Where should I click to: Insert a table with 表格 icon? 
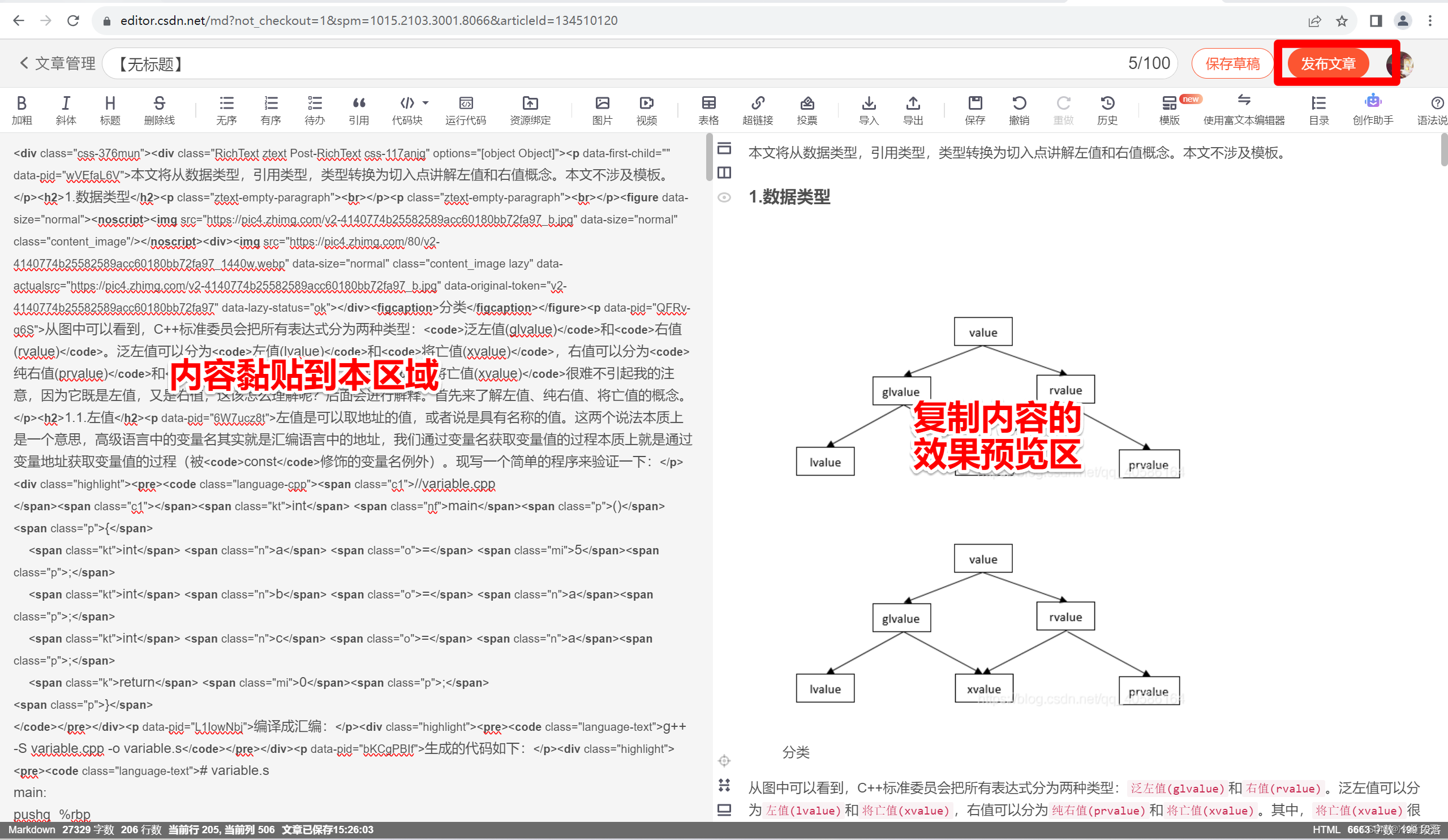(x=708, y=104)
